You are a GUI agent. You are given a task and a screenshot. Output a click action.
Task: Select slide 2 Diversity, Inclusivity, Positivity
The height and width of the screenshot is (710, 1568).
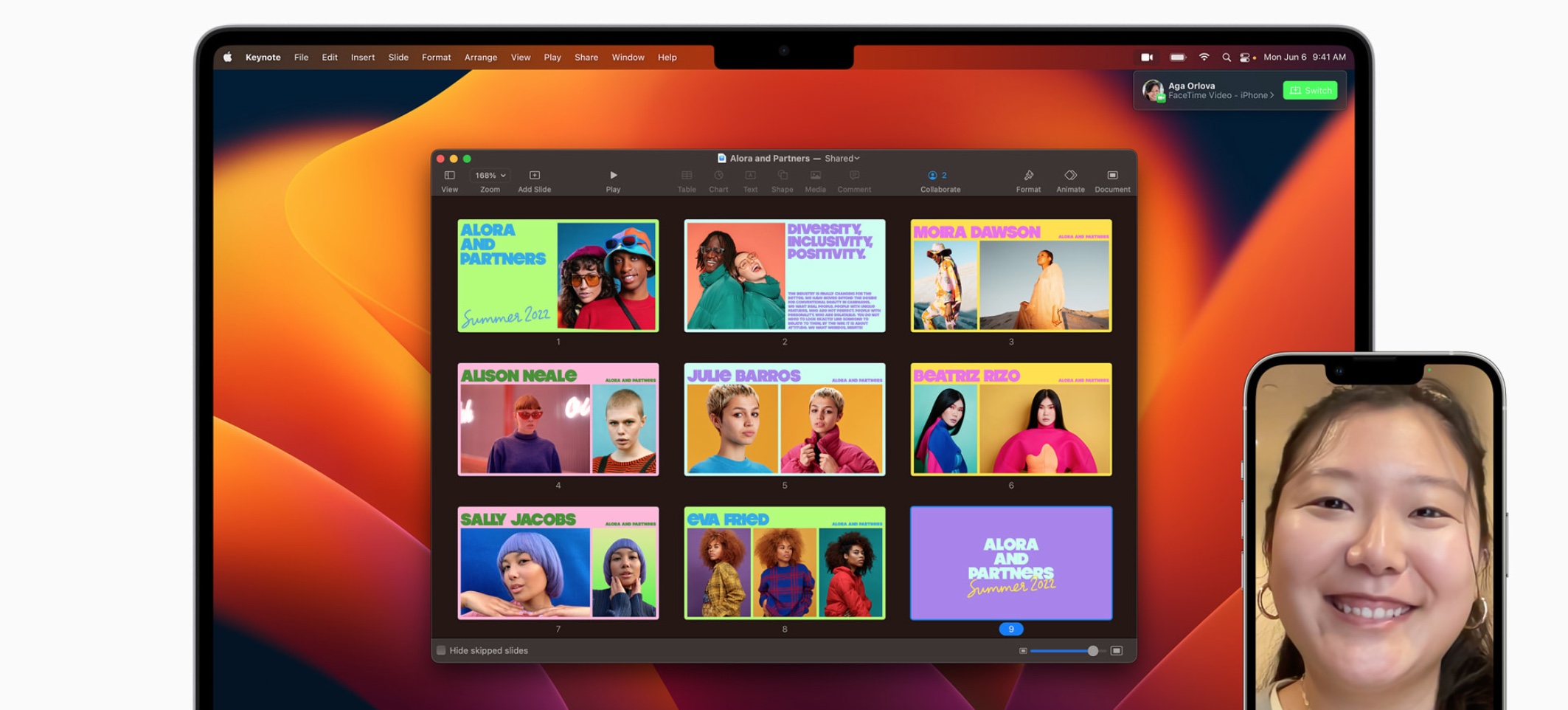pyautogui.click(x=785, y=275)
